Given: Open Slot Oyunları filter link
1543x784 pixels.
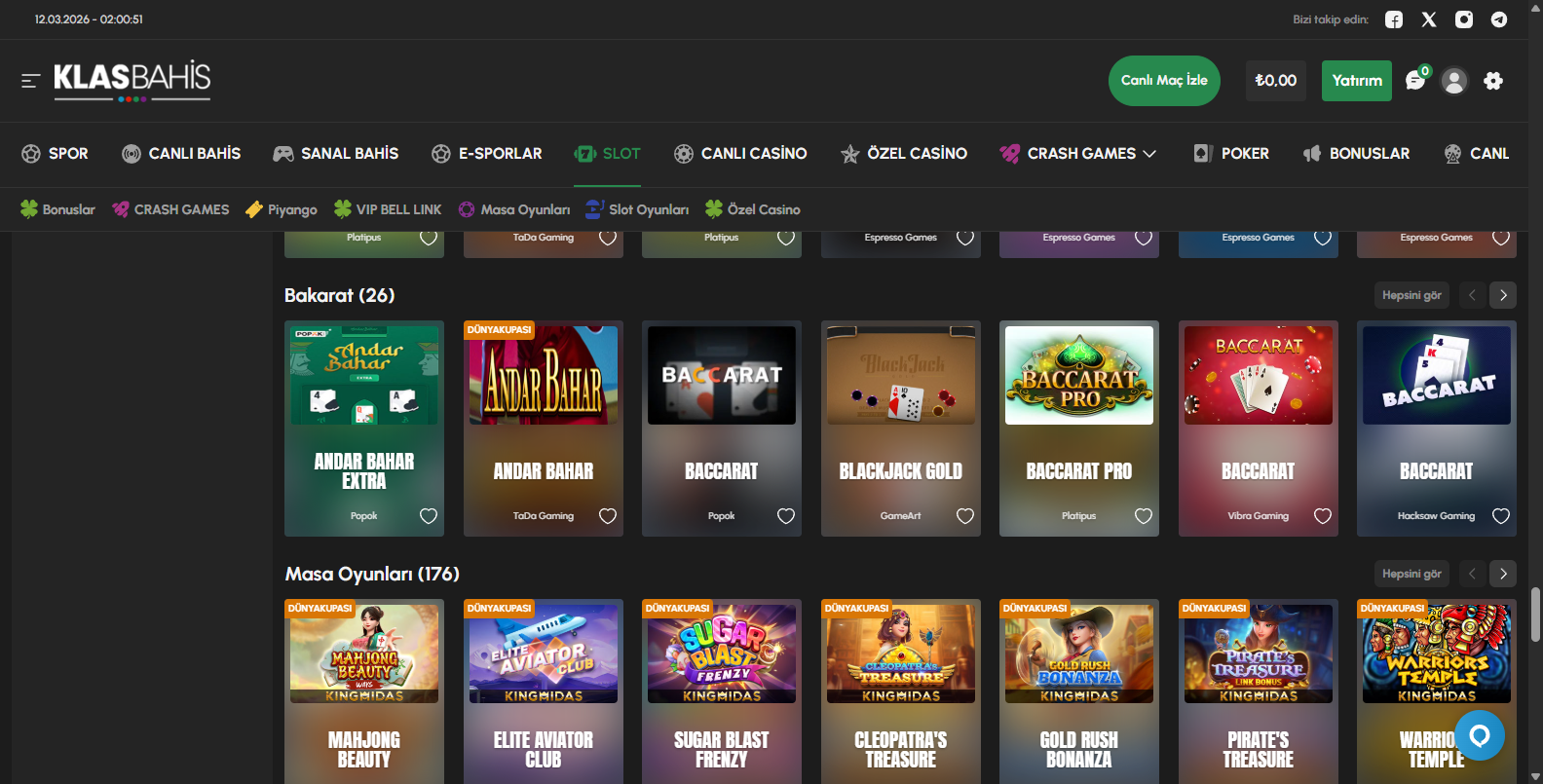Looking at the screenshot, I should [637, 209].
